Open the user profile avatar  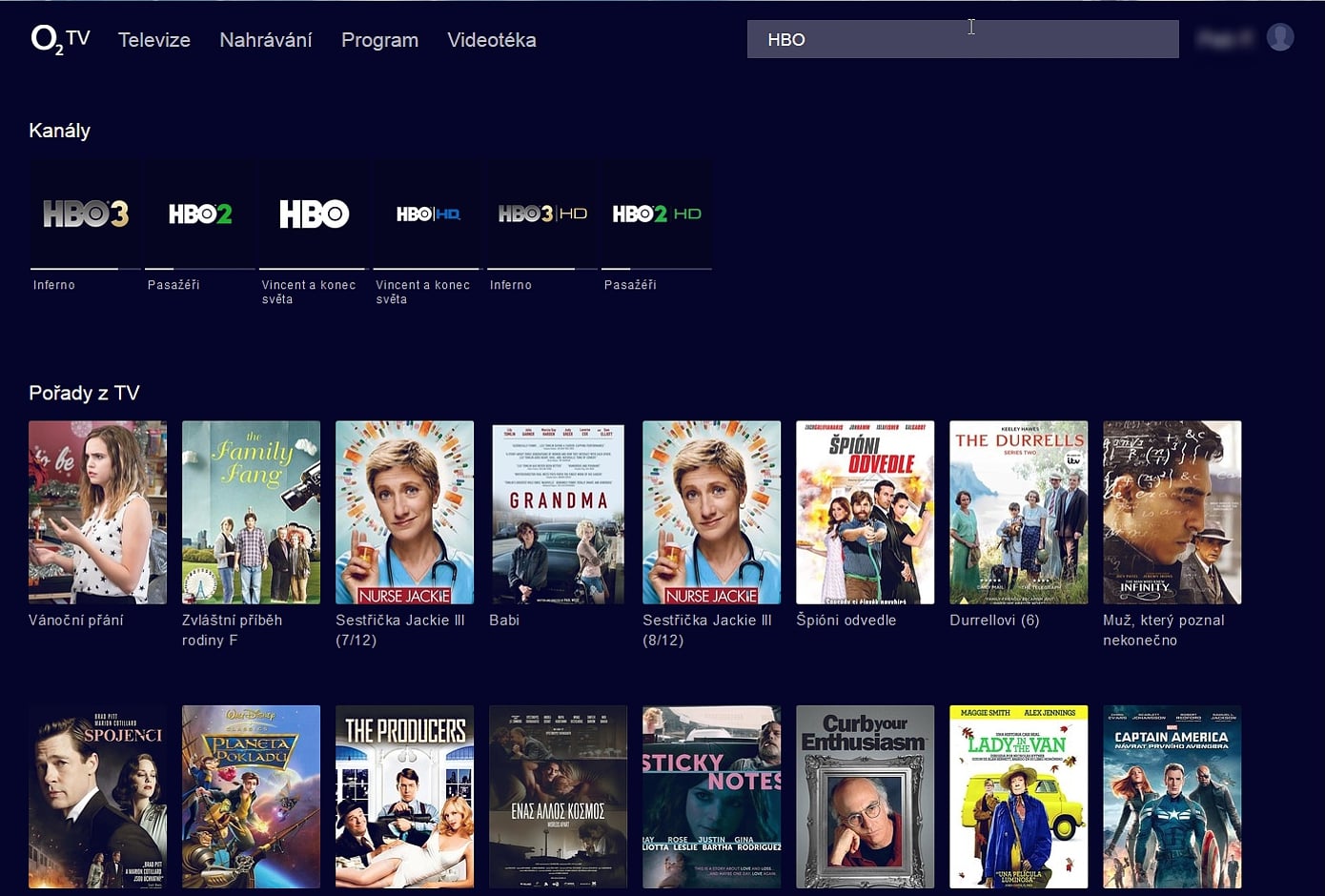click(x=1280, y=38)
